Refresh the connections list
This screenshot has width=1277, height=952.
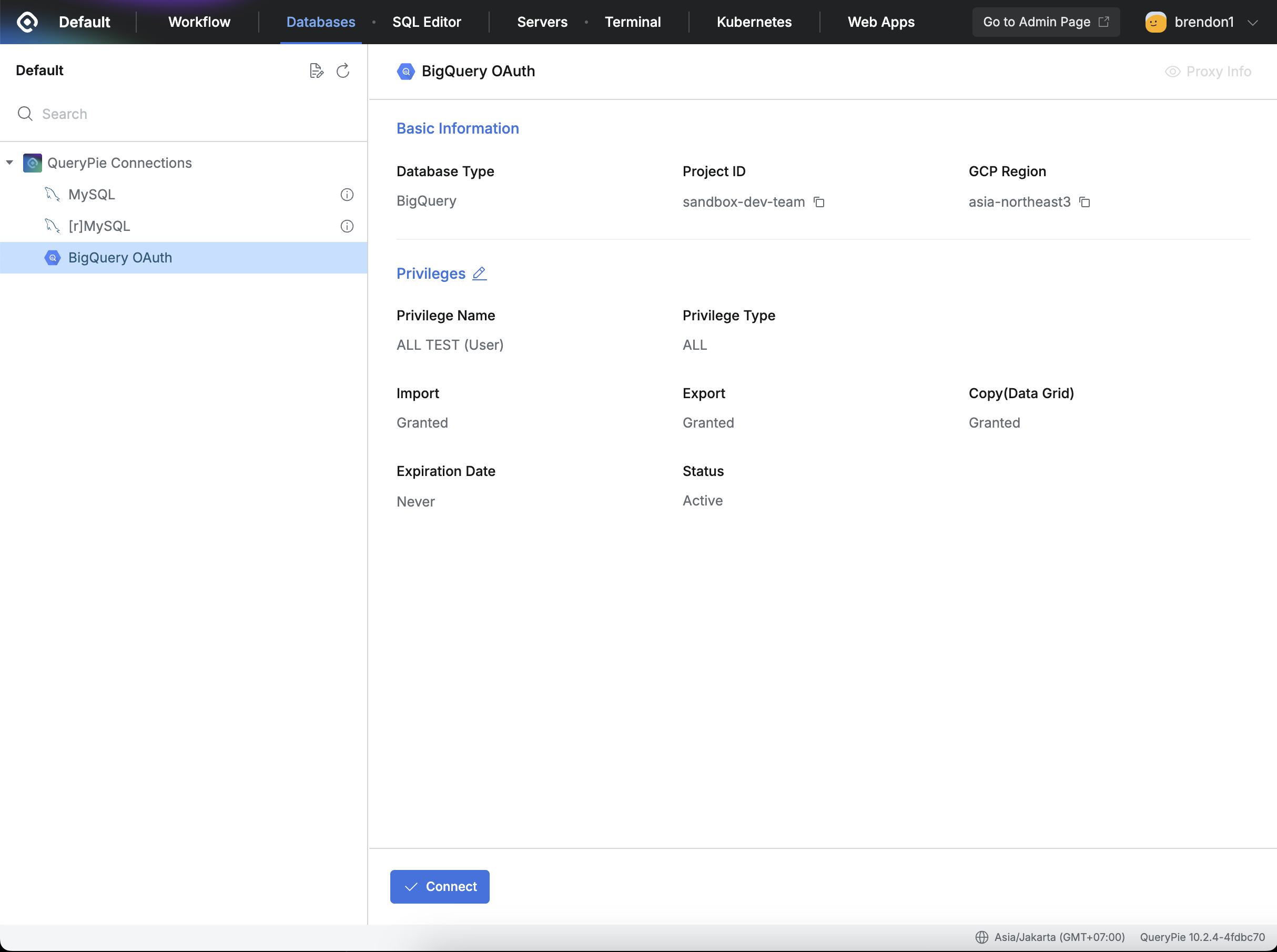343,70
